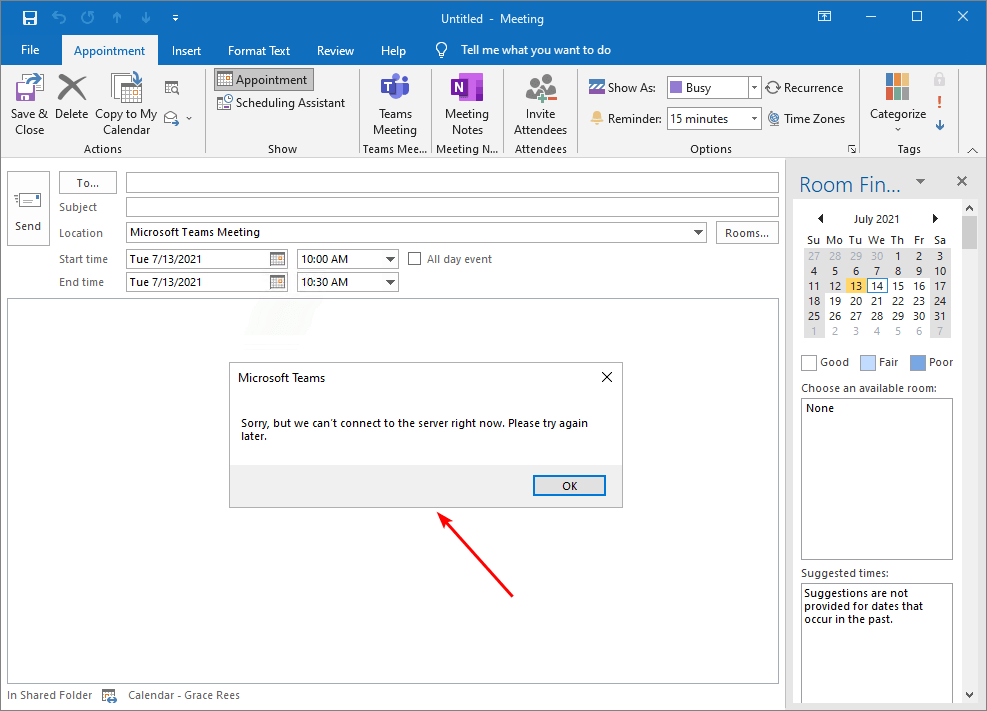The image size is (987, 711).
Task: Click the To... button
Action: coord(87,182)
